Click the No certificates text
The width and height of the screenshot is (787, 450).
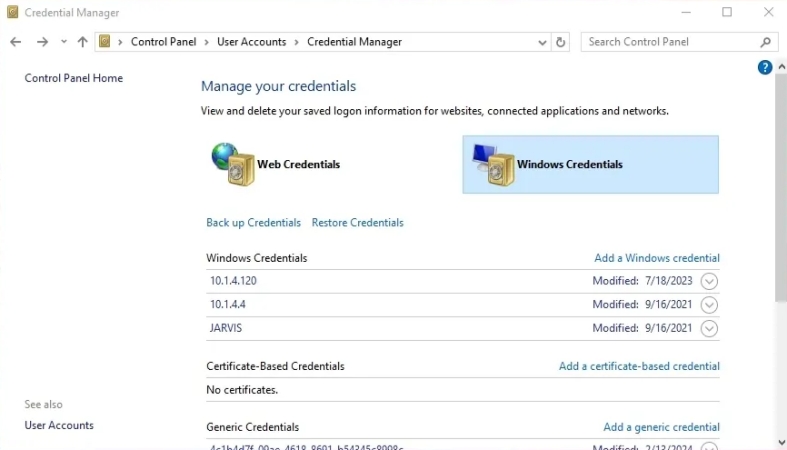[242, 390]
